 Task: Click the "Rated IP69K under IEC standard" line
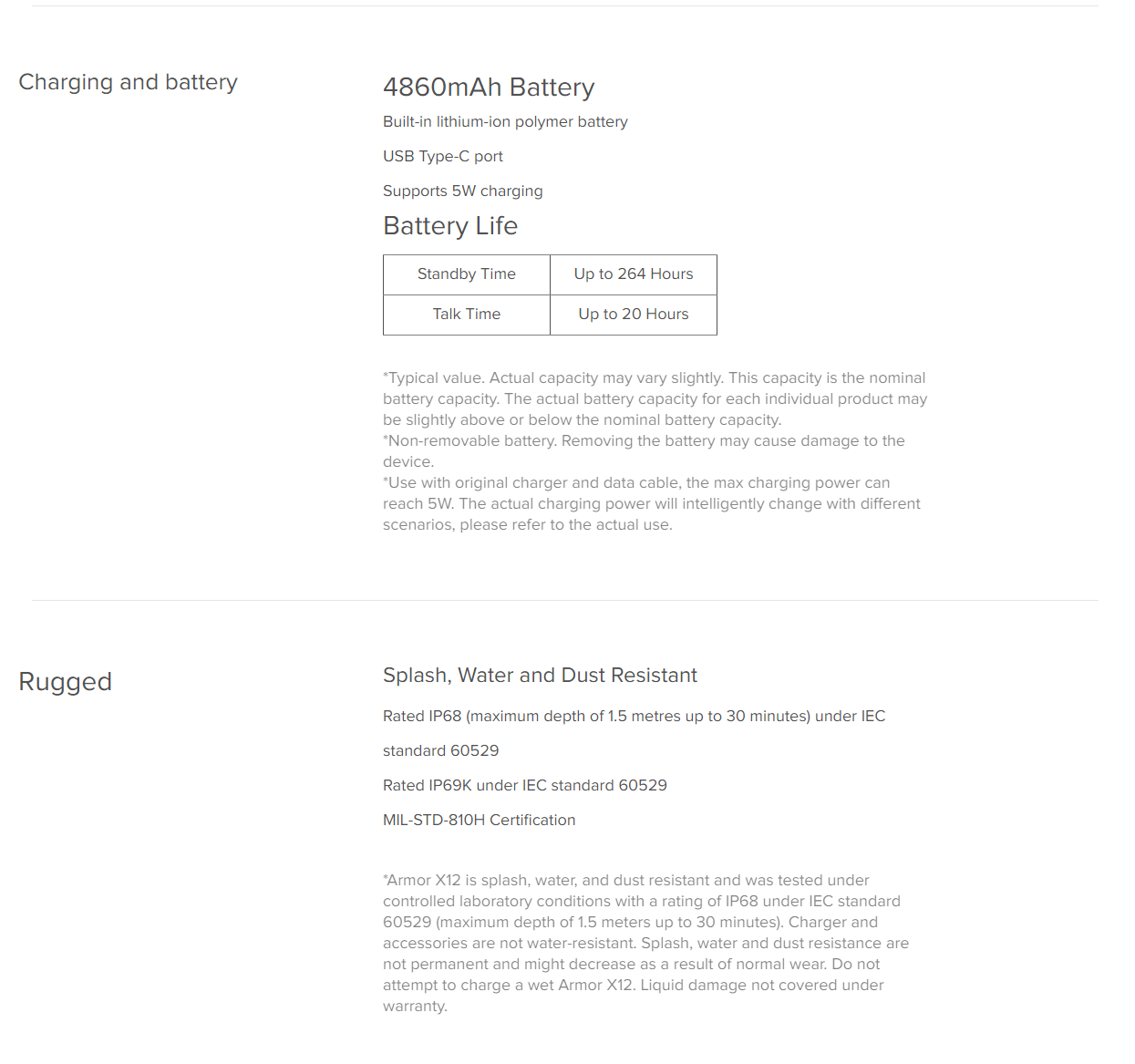524,786
